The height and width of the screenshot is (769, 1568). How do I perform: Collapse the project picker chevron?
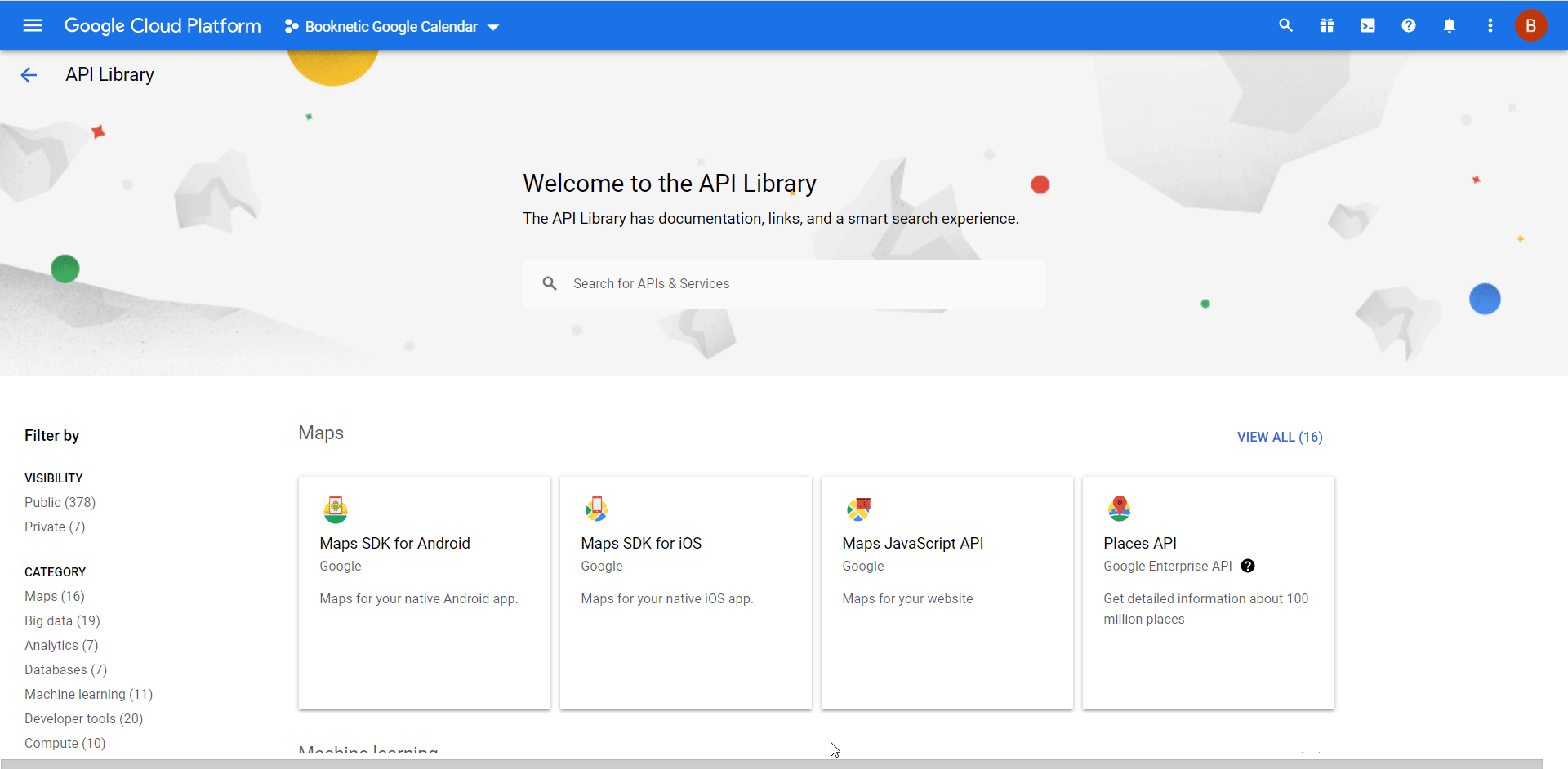coord(493,27)
